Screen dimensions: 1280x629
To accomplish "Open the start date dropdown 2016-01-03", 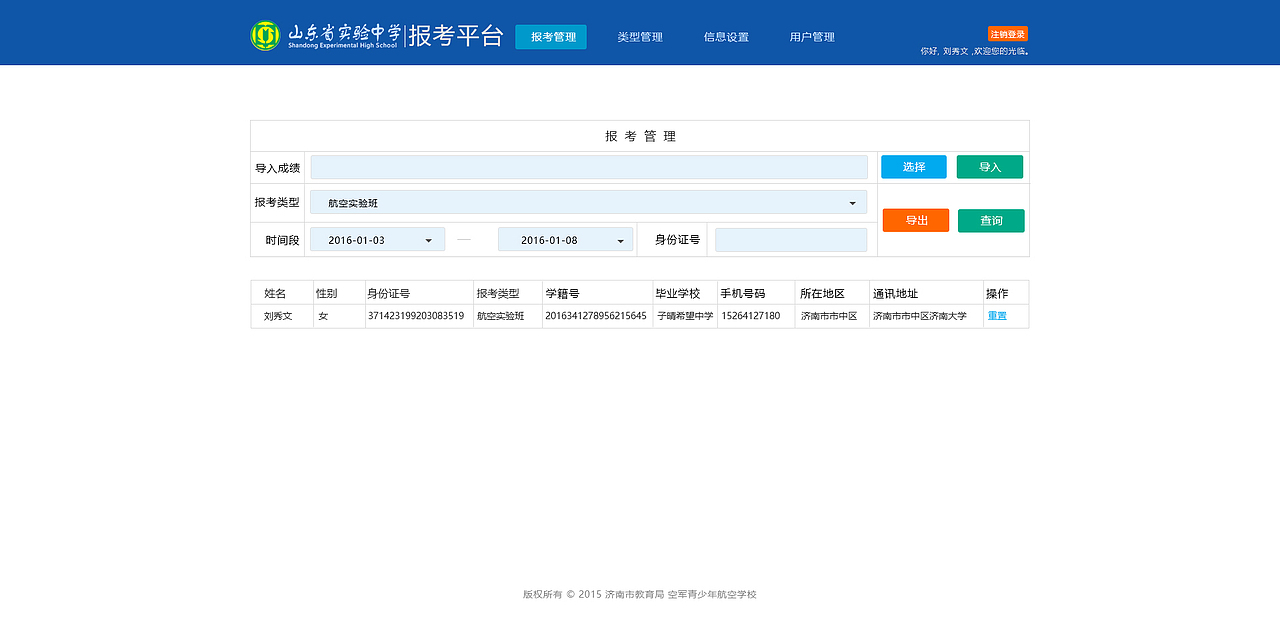I will pyautogui.click(x=377, y=239).
